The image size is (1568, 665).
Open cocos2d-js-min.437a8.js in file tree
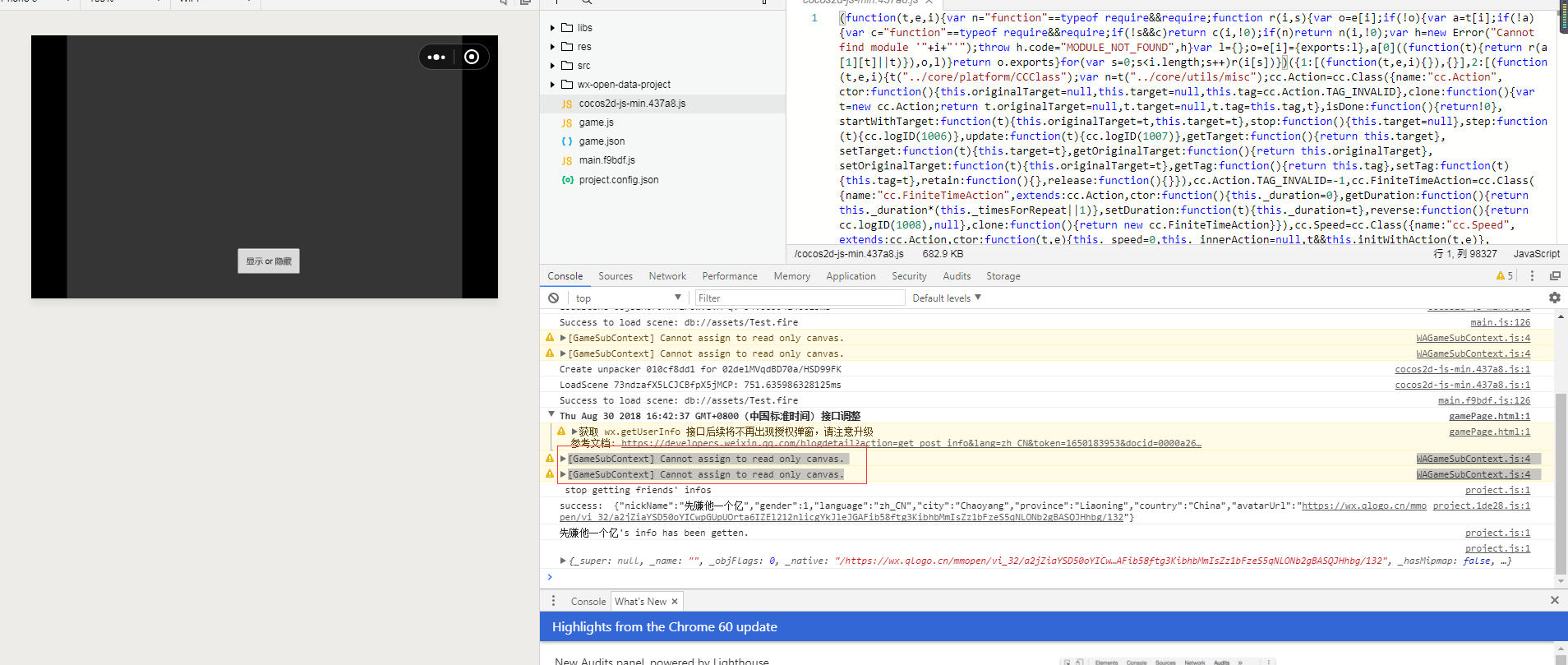[632, 104]
